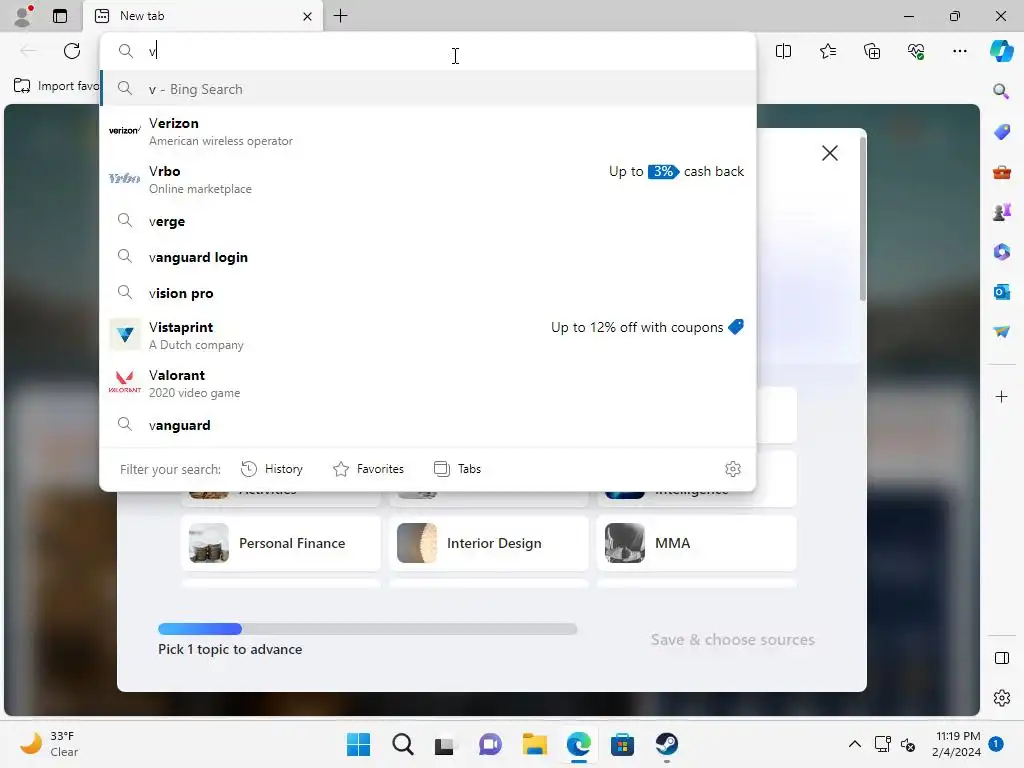Refresh the page
The width and height of the screenshot is (1024, 768).
[x=72, y=51]
